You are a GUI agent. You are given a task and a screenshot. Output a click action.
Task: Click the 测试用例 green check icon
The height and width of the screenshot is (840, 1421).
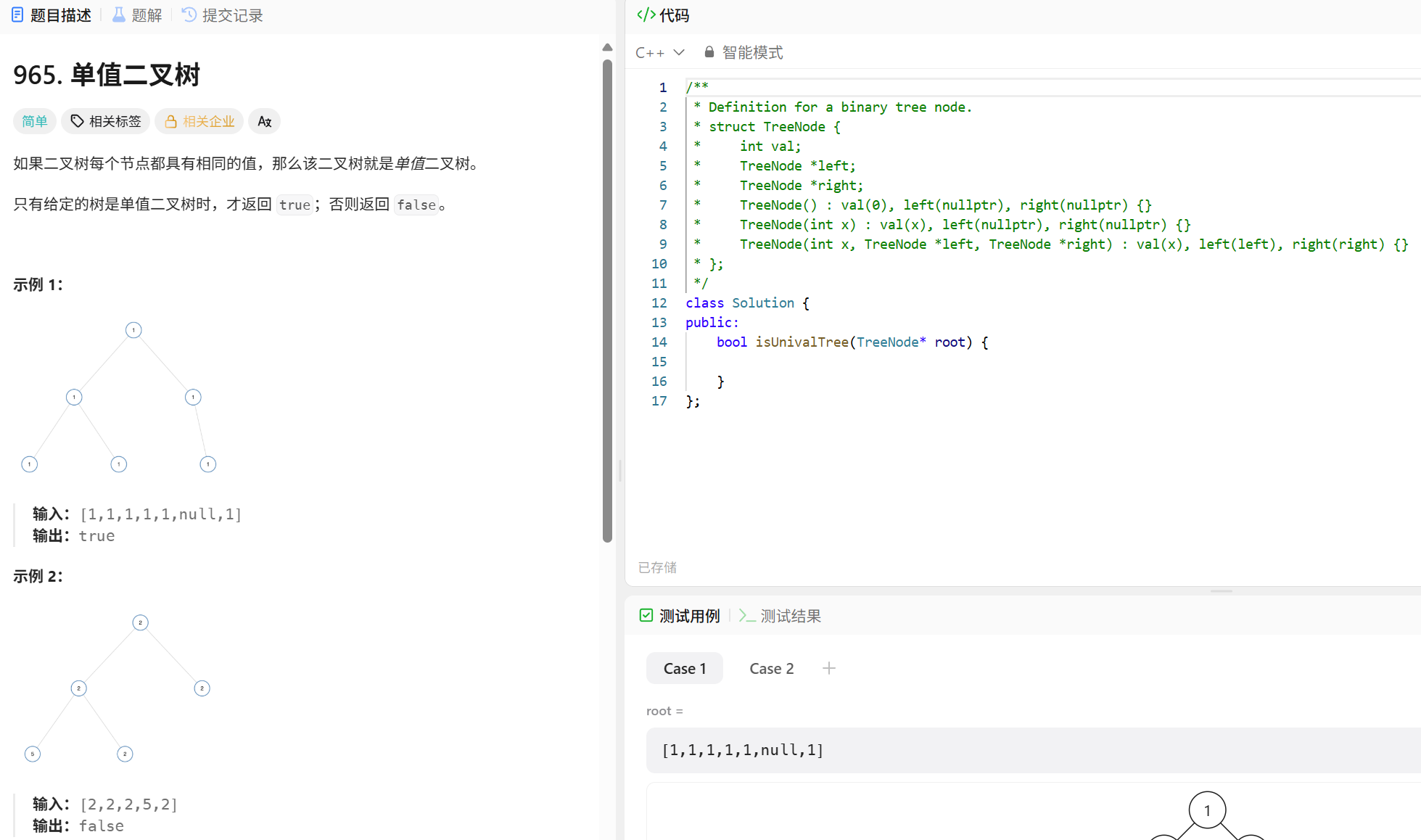pos(646,616)
